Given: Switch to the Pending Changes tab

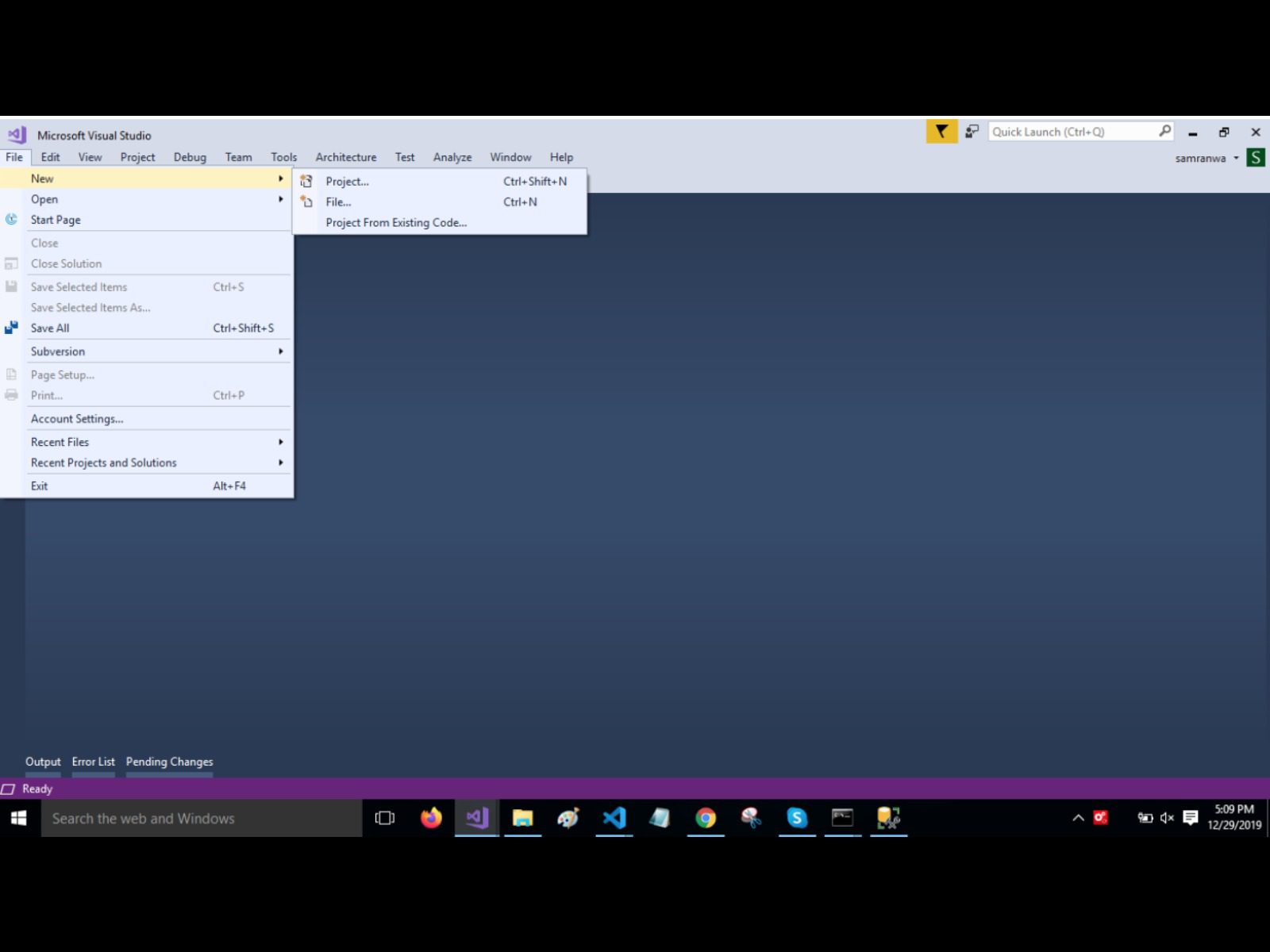Looking at the screenshot, I should point(169,762).
